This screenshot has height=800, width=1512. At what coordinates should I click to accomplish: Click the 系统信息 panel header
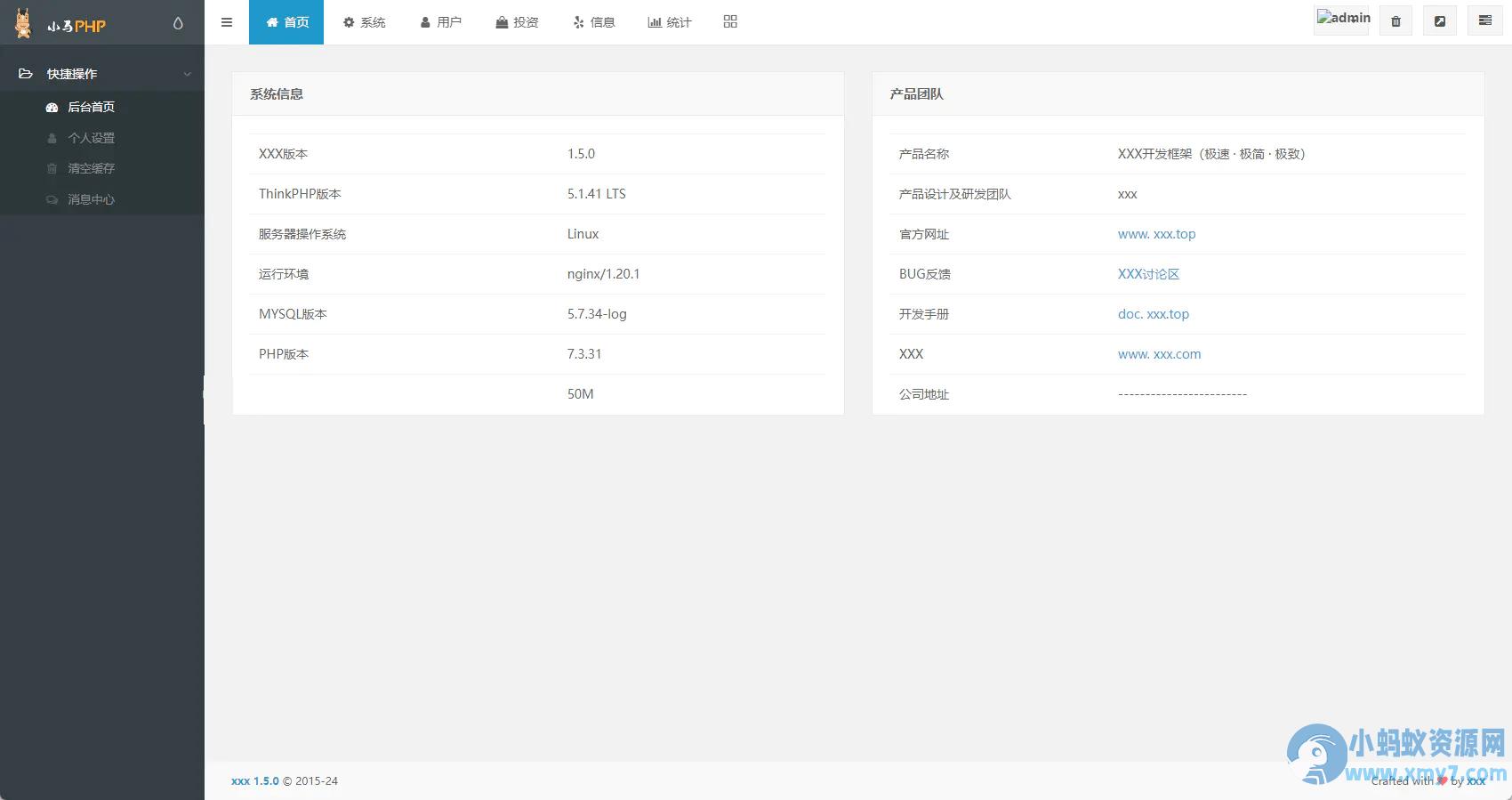(538, 93)
